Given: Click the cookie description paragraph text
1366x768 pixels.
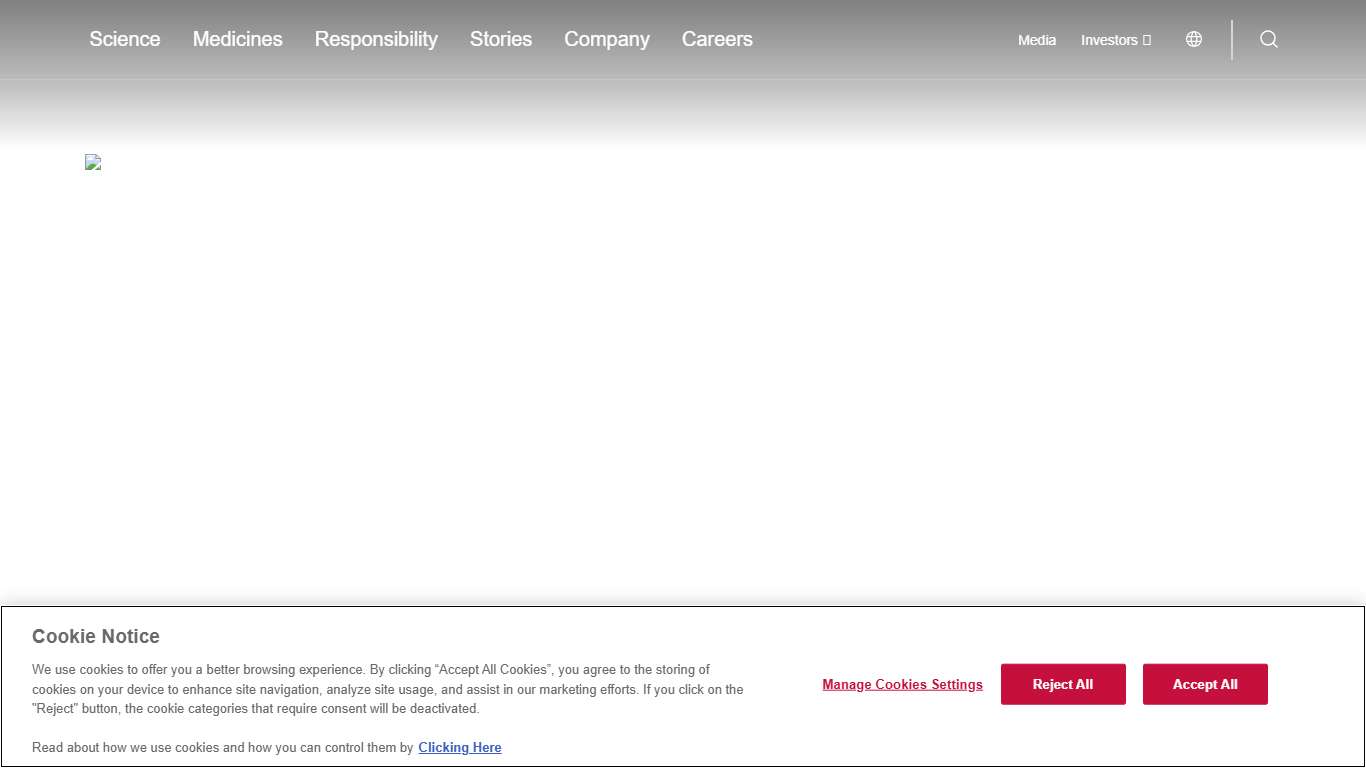Looking at the screenshot, I should click(x=388, y=689).
